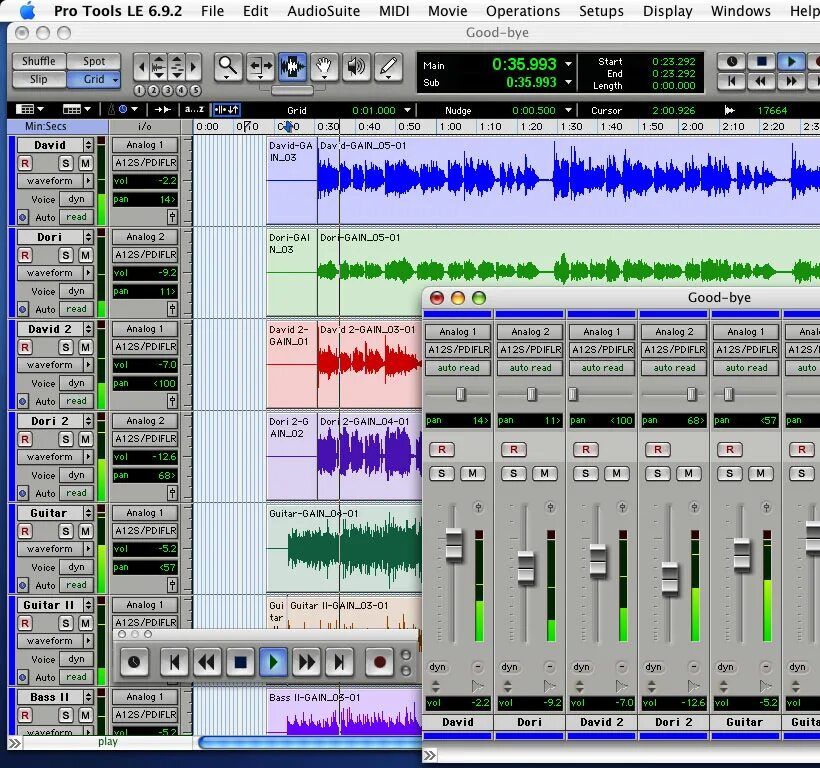
Task: Click the Online clock icon in top toolbar
Action: pyautogui.click(x=732, y=62)
